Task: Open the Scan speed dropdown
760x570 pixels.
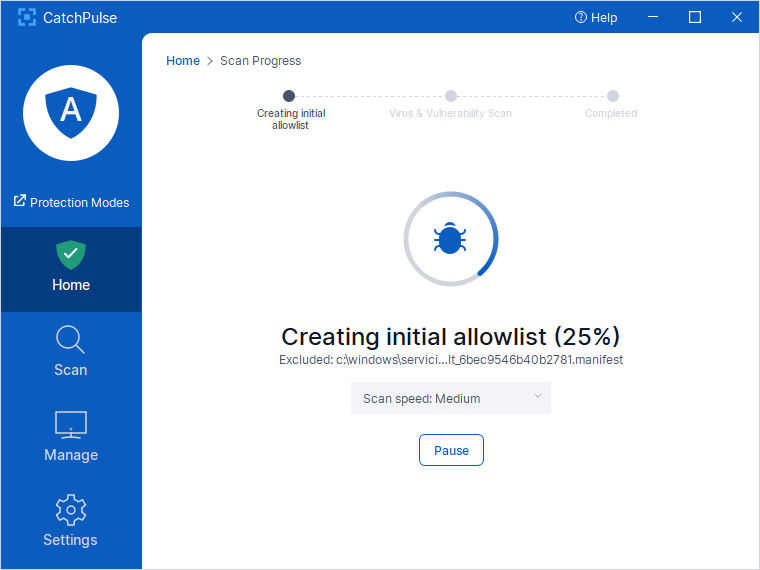Action: [450, 398]
